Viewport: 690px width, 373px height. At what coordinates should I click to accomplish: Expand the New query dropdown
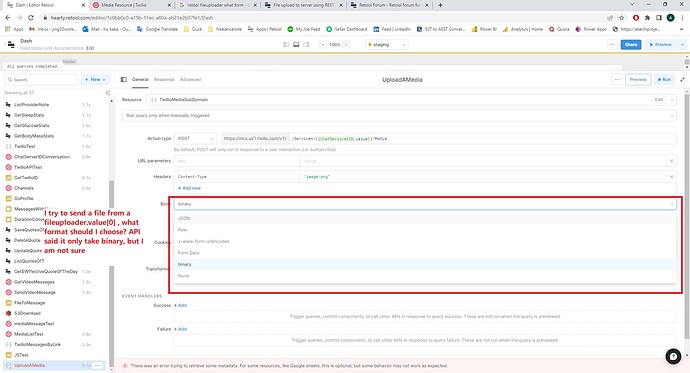[95, 80]
